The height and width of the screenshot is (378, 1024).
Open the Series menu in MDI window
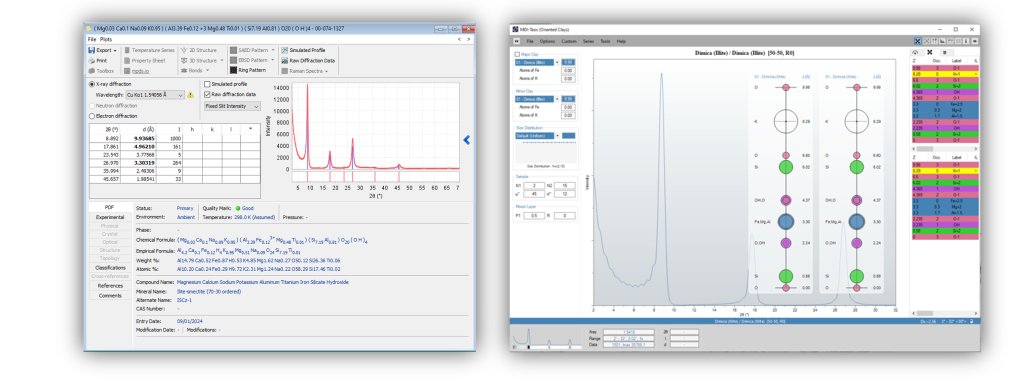coord(588,41)
